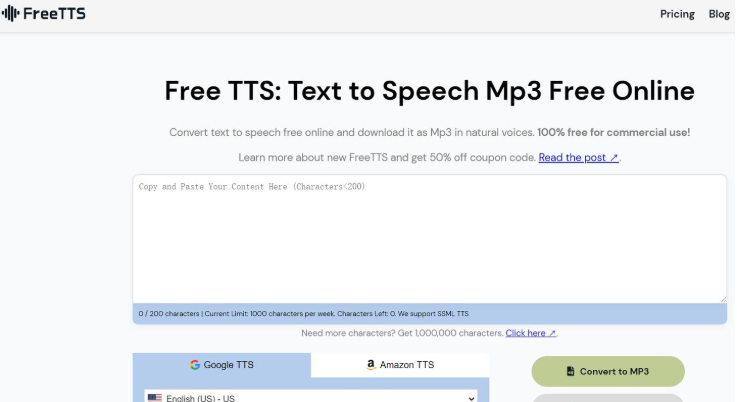
Task: Switch to the Amazon TTS tab
Action: pyautogui.click(x=400, y=365)
